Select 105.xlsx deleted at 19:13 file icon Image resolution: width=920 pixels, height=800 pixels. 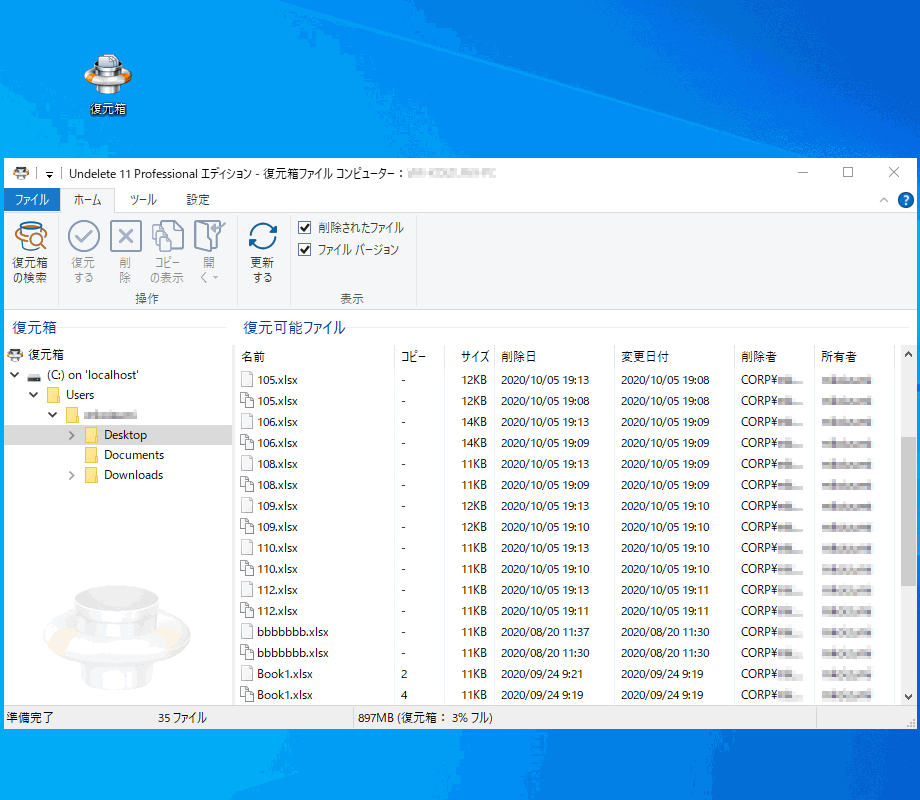click(x=247, y=379)
